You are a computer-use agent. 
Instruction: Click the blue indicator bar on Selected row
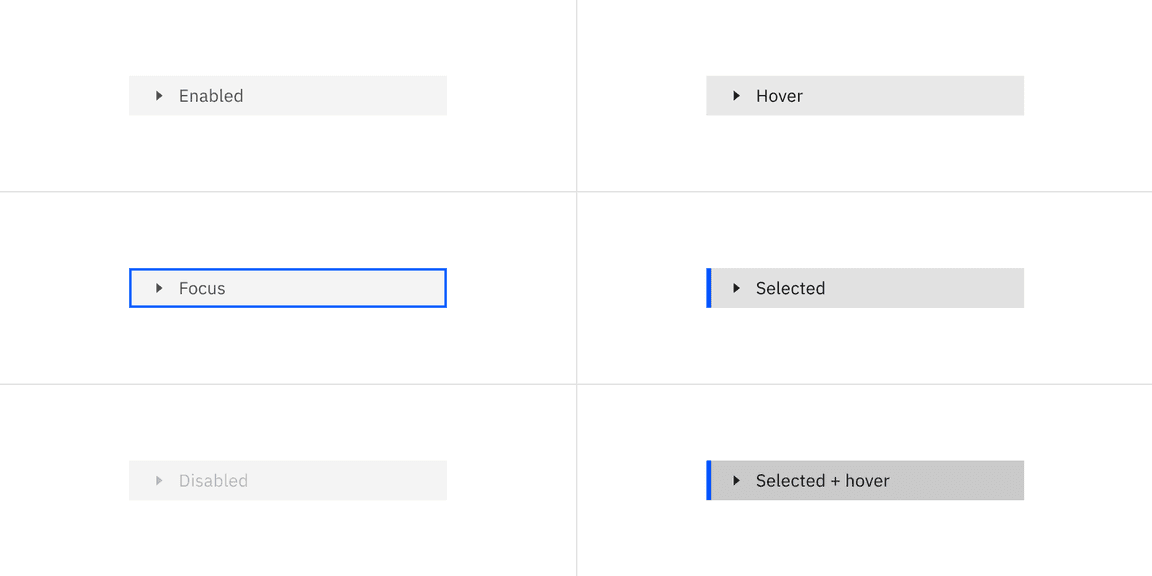(709, 288)
